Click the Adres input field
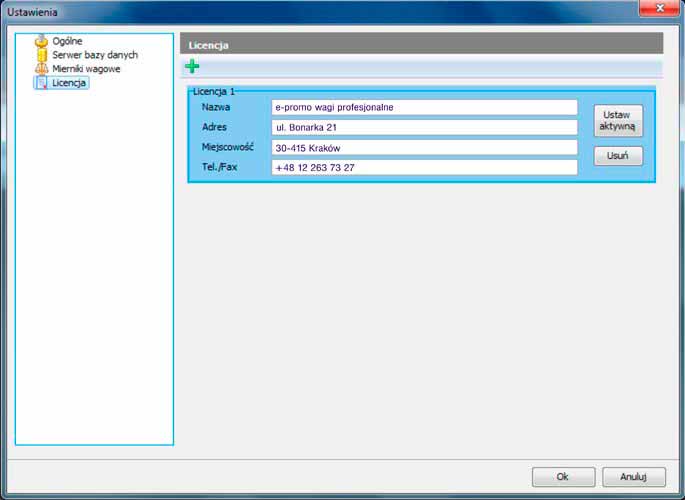This screenshot has height=500, width=685. (424, 128)
